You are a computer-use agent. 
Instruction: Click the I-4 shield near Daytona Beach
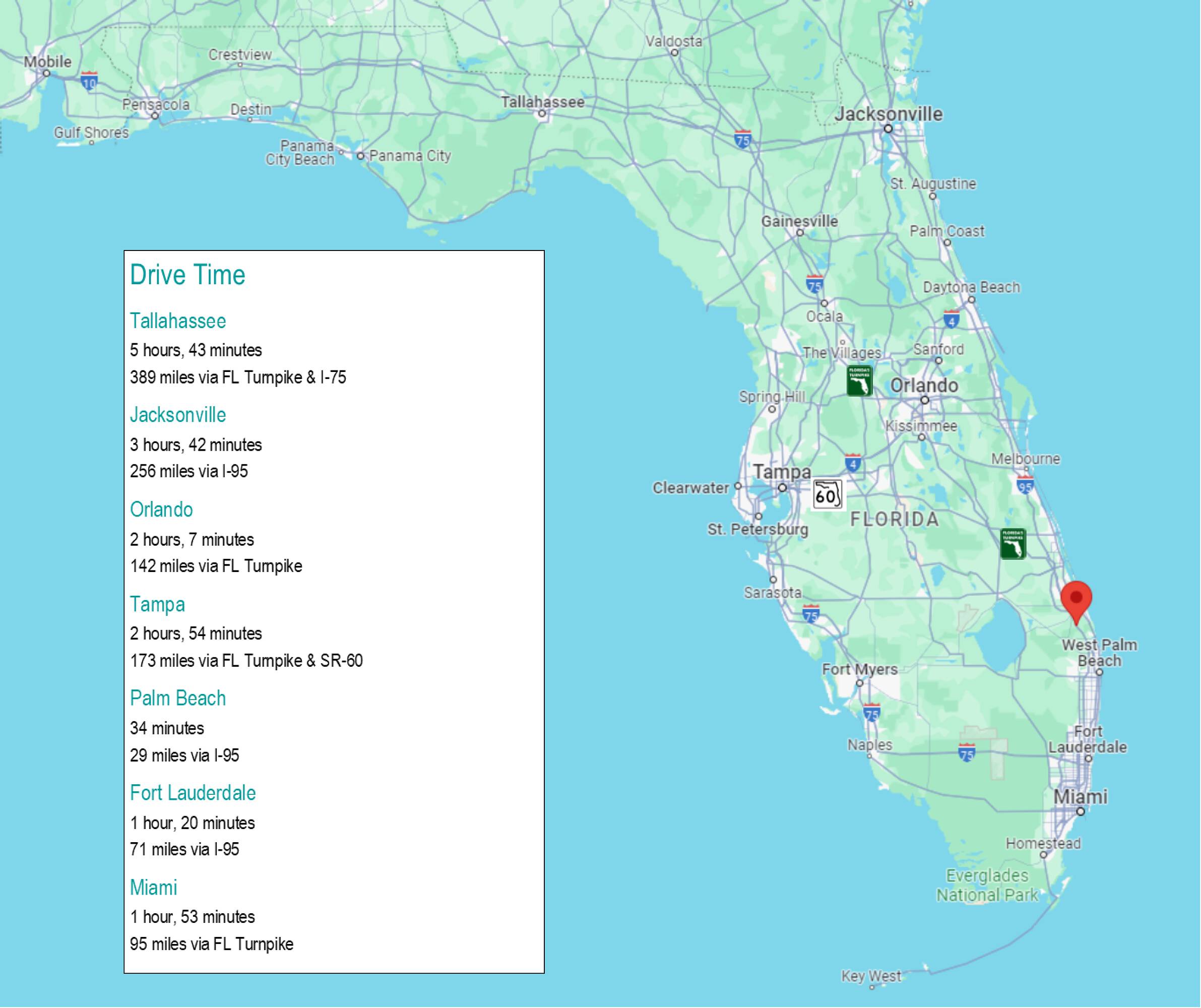pos(951,319)
